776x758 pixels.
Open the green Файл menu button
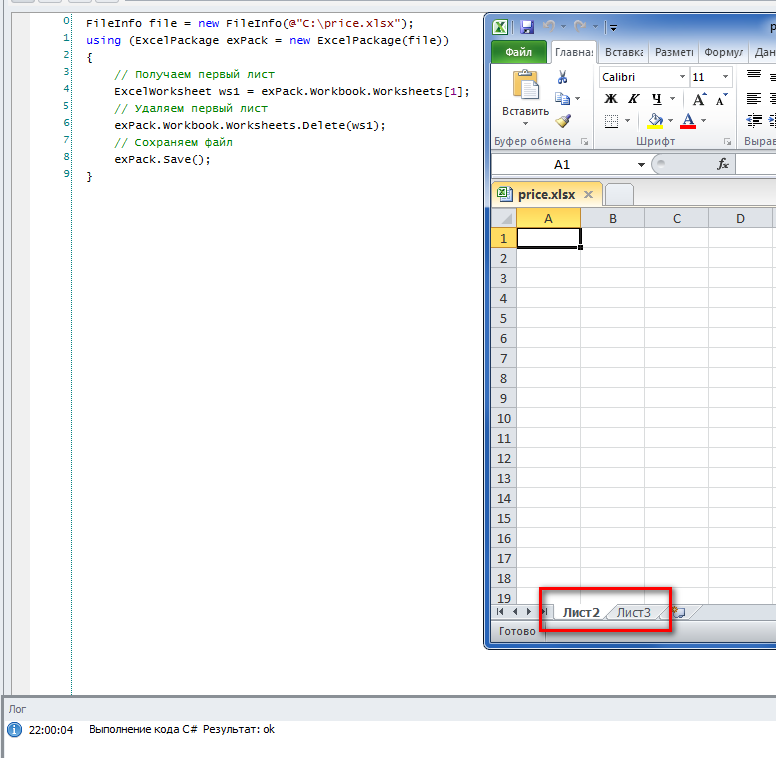coord(519,52)
